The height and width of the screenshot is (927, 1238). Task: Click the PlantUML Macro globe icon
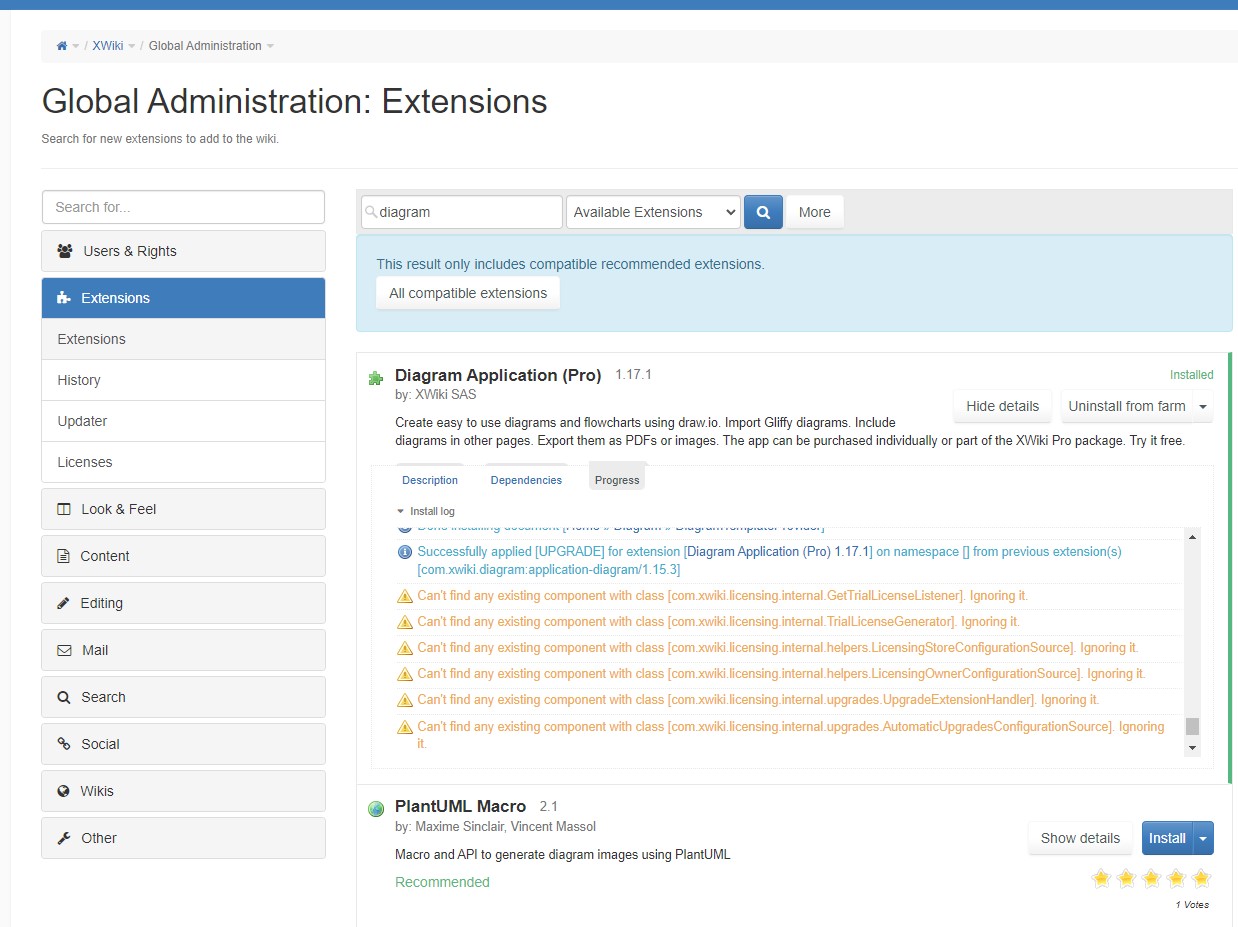(376, 809)
